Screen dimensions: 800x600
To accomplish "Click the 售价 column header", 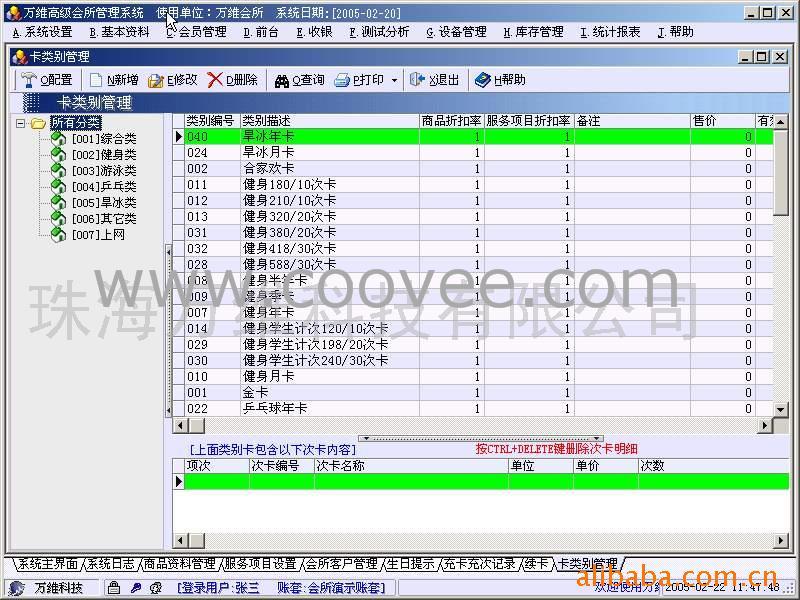I will pyautogui.click(x=723, y=121).
